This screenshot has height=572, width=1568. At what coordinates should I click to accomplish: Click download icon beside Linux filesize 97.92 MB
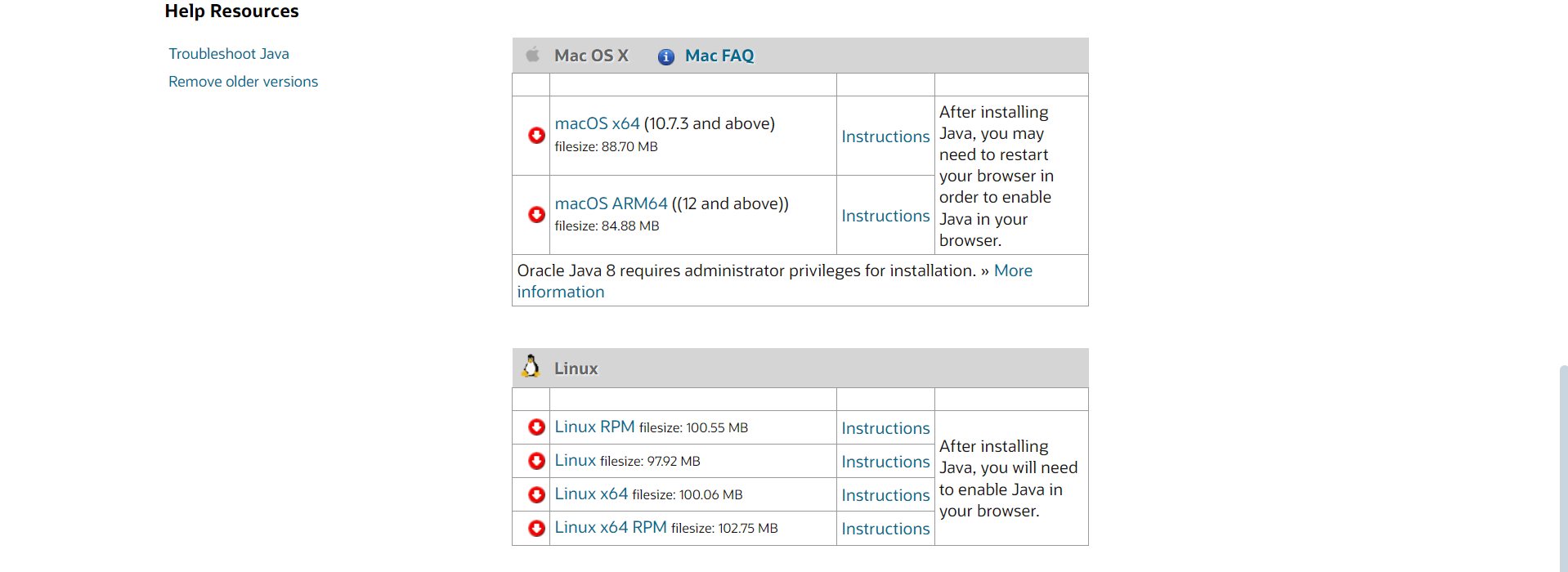point(536,461)
